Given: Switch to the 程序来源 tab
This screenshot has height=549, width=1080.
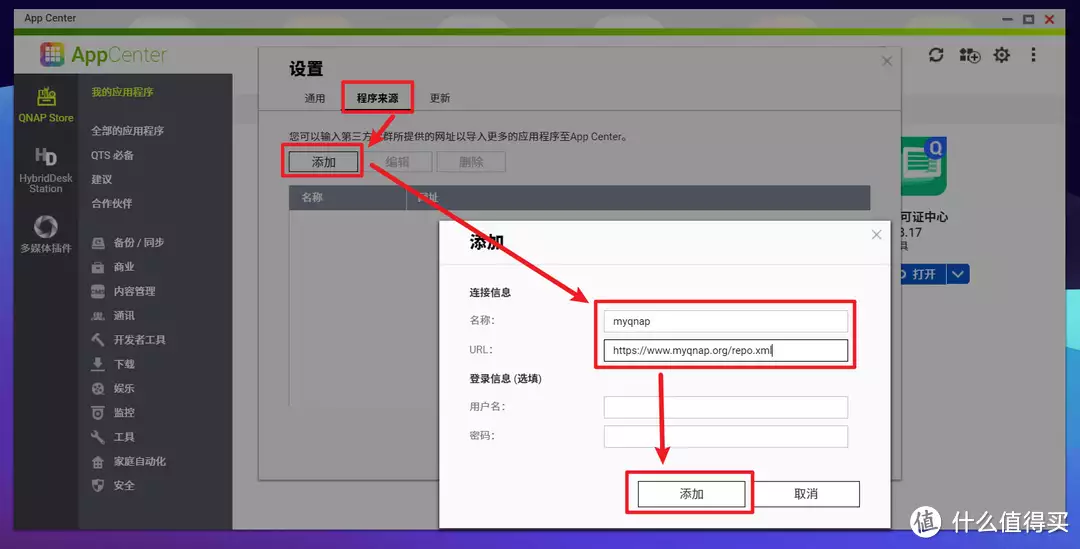Looking at the screenshot, I should [377, 98].
